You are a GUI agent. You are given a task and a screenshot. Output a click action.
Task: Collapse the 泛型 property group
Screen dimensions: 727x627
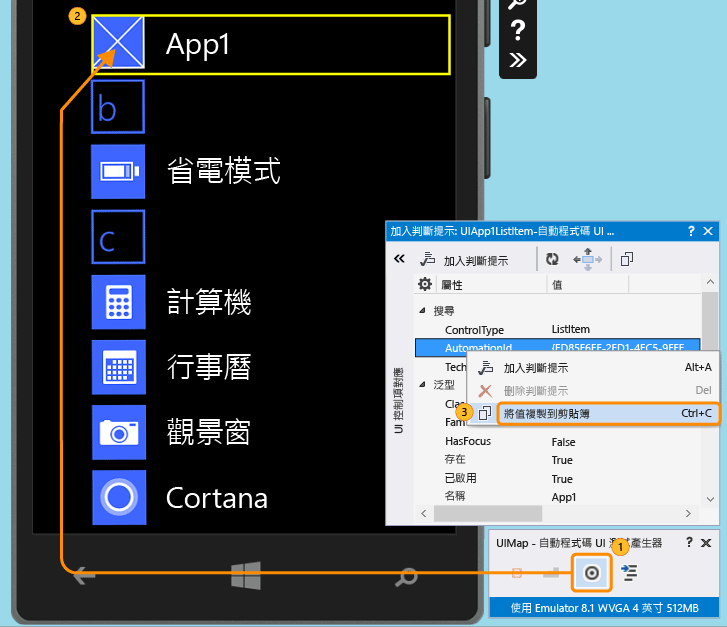coord(422,384)
